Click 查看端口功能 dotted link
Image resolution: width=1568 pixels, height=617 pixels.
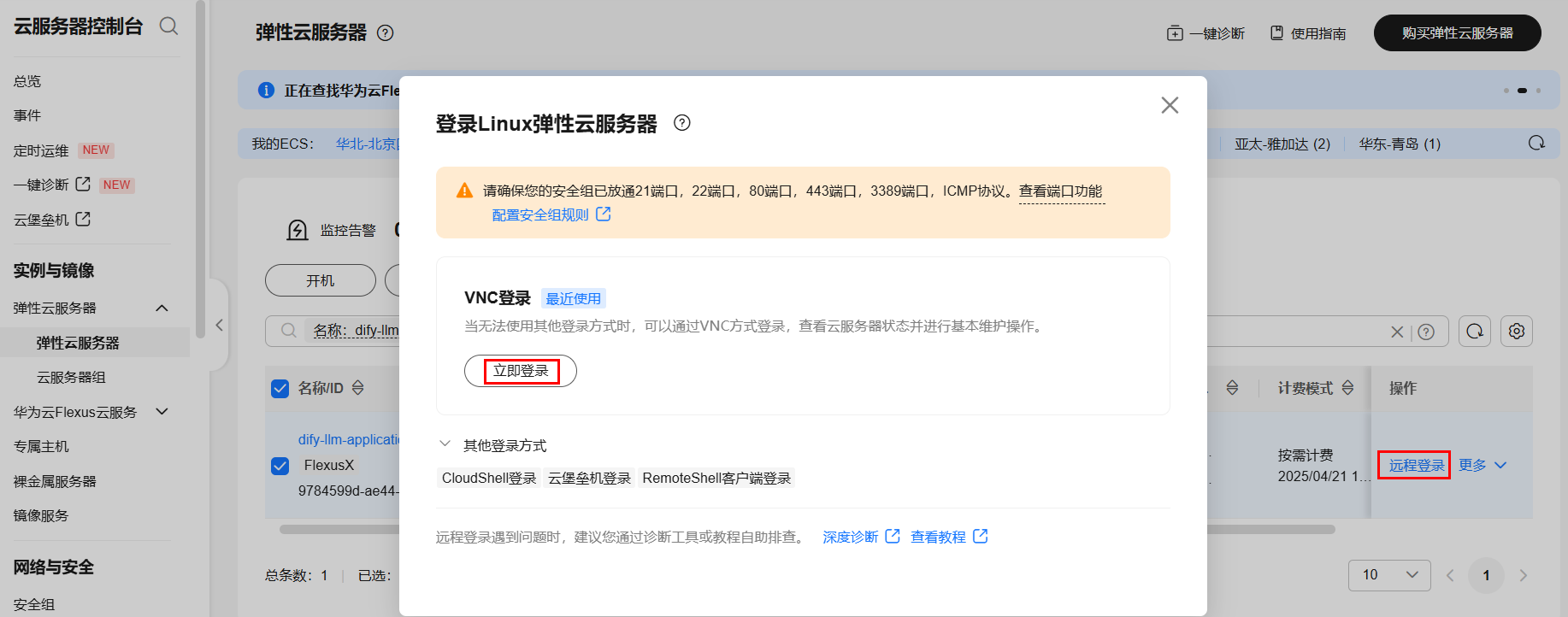(x=1061, y=191)
